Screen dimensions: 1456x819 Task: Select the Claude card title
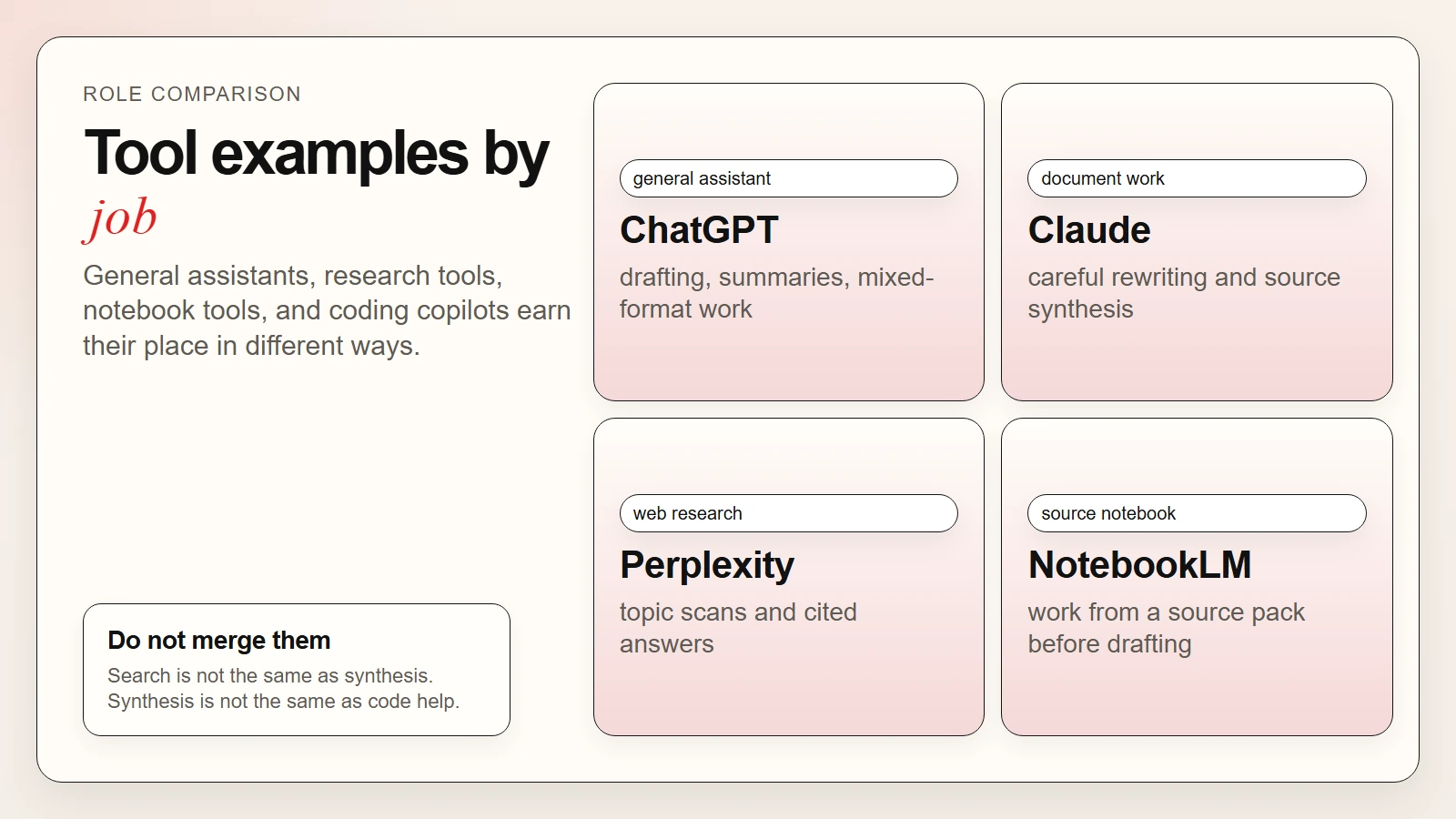click(x=1089, y=230)
